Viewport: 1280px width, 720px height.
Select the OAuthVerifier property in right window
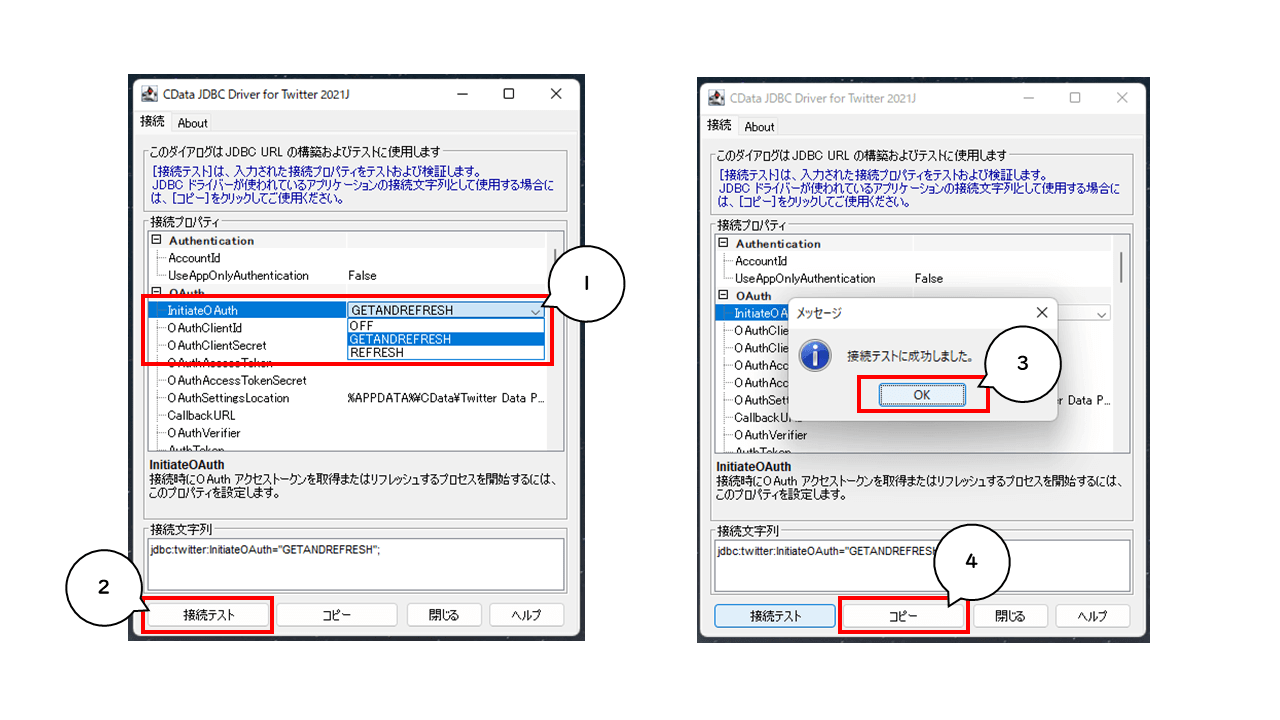[771, 435]
